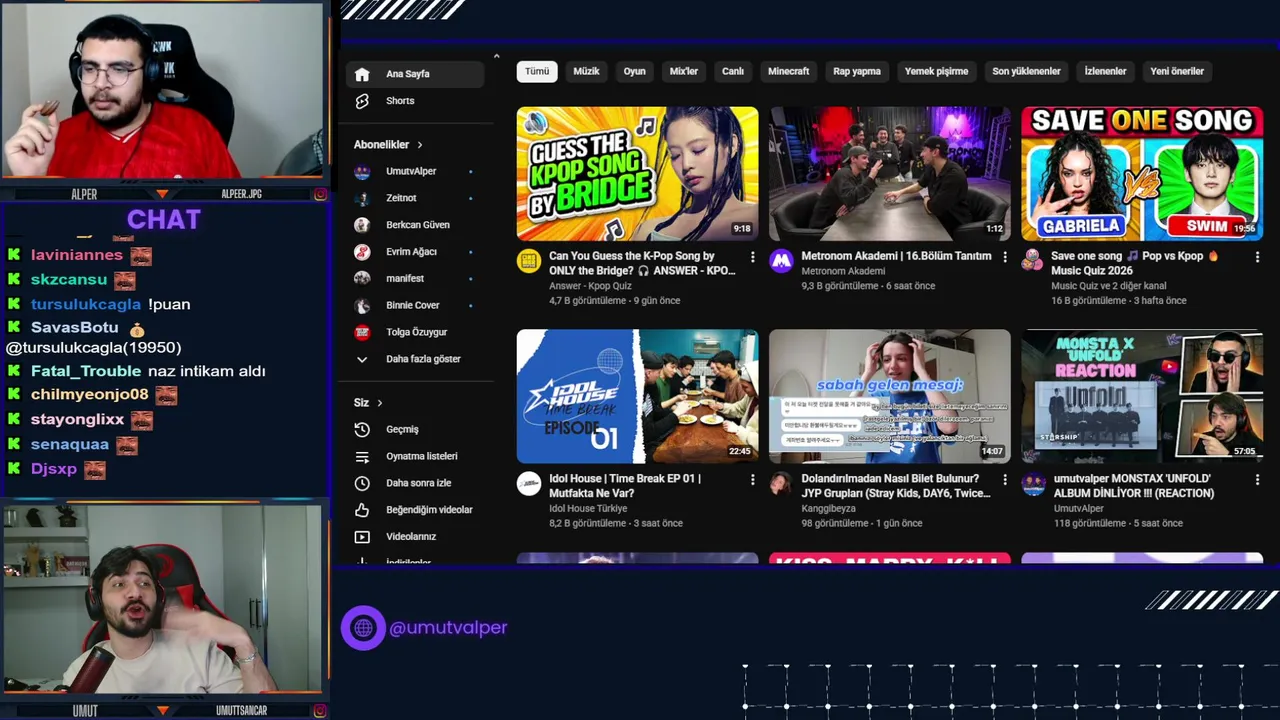Open title 'Save one song Pop vs Kpop'
This screenshot has width=1280, height=720.
(1136, 264)
